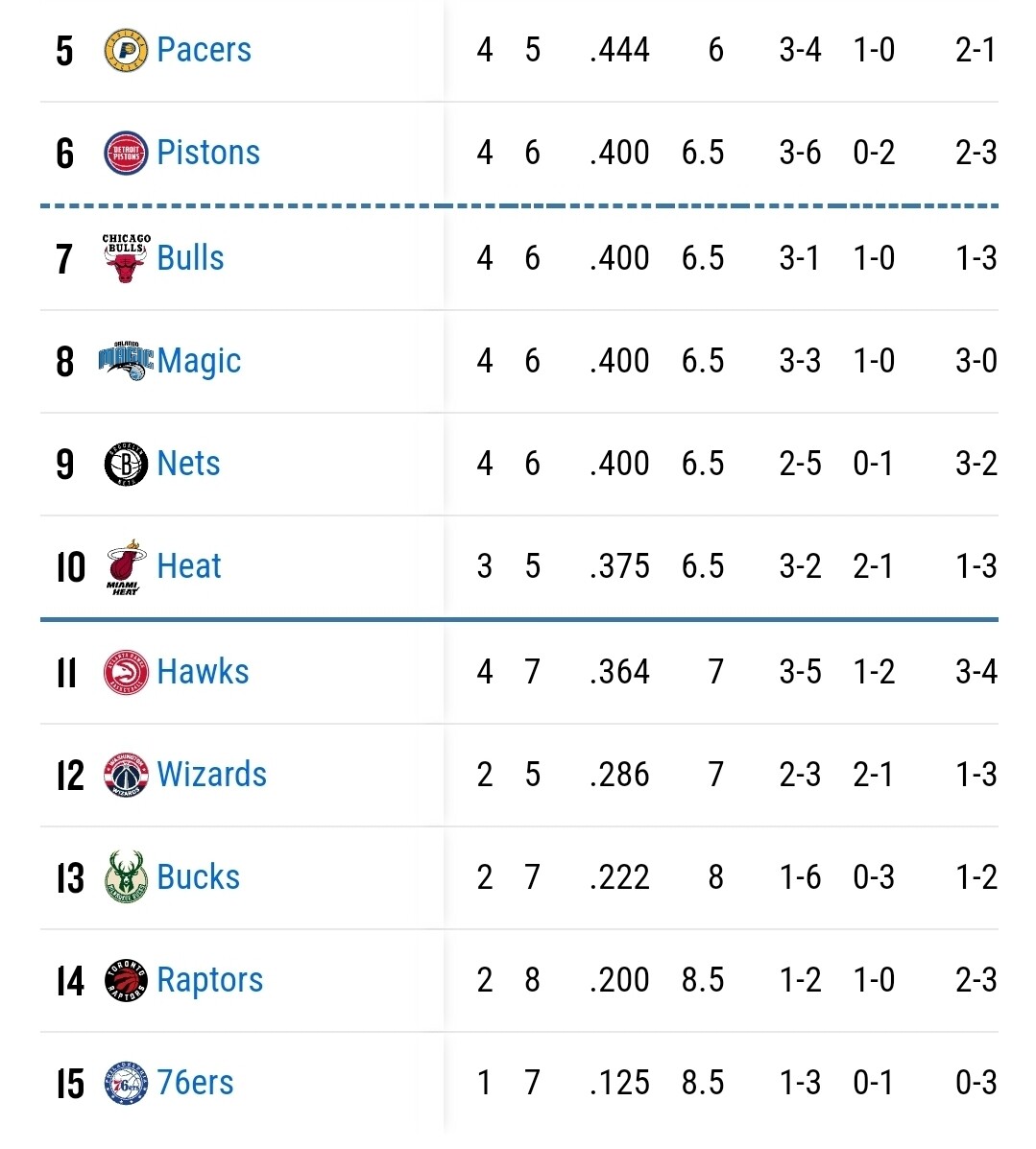Image resolution: width=1036 pixels, height=1149 pixels.
Task: Click the 76ers win percentage .125
Action: [x=619, y=1083]
